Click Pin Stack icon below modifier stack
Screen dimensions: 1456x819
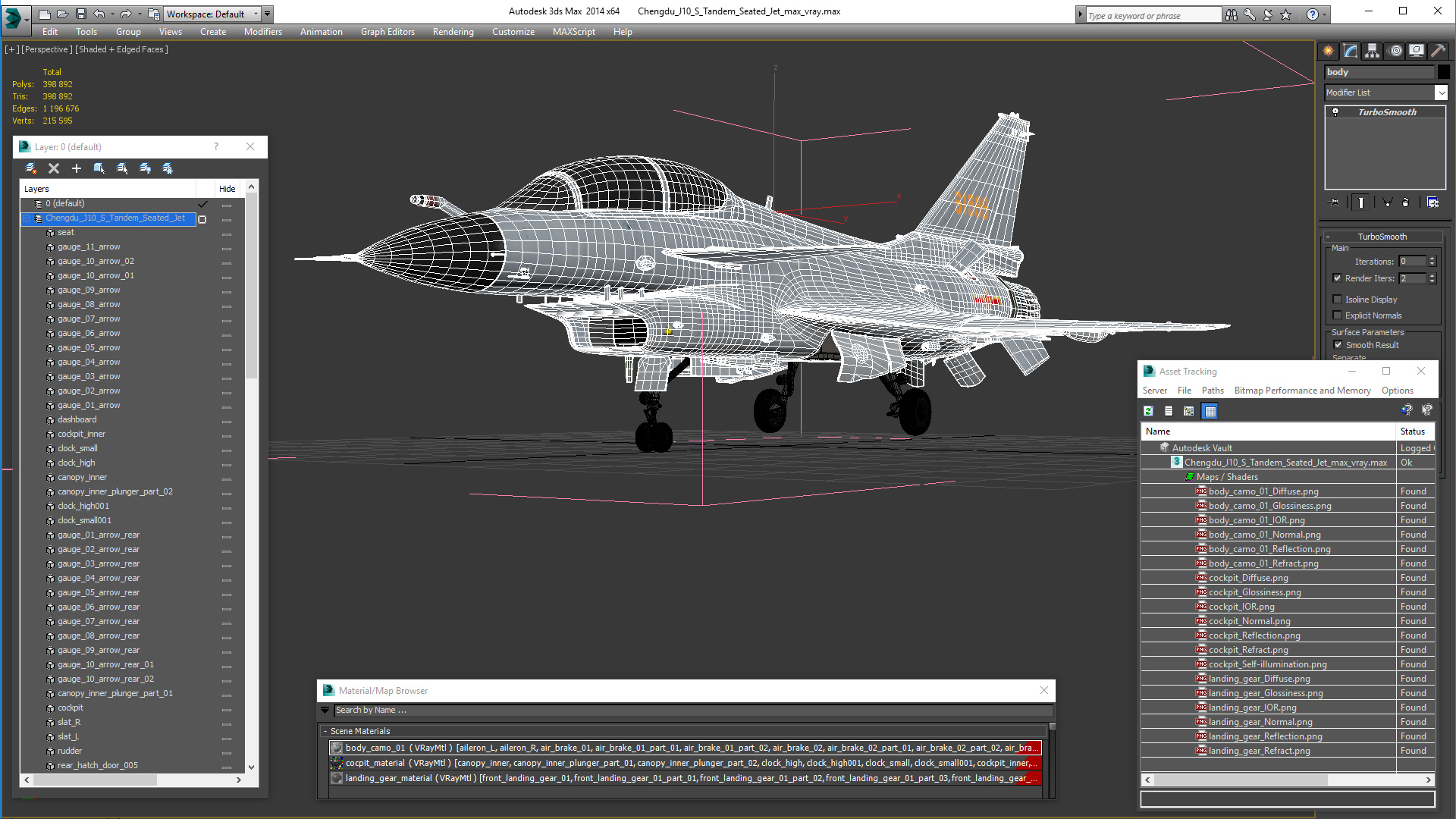point(1335,202)
